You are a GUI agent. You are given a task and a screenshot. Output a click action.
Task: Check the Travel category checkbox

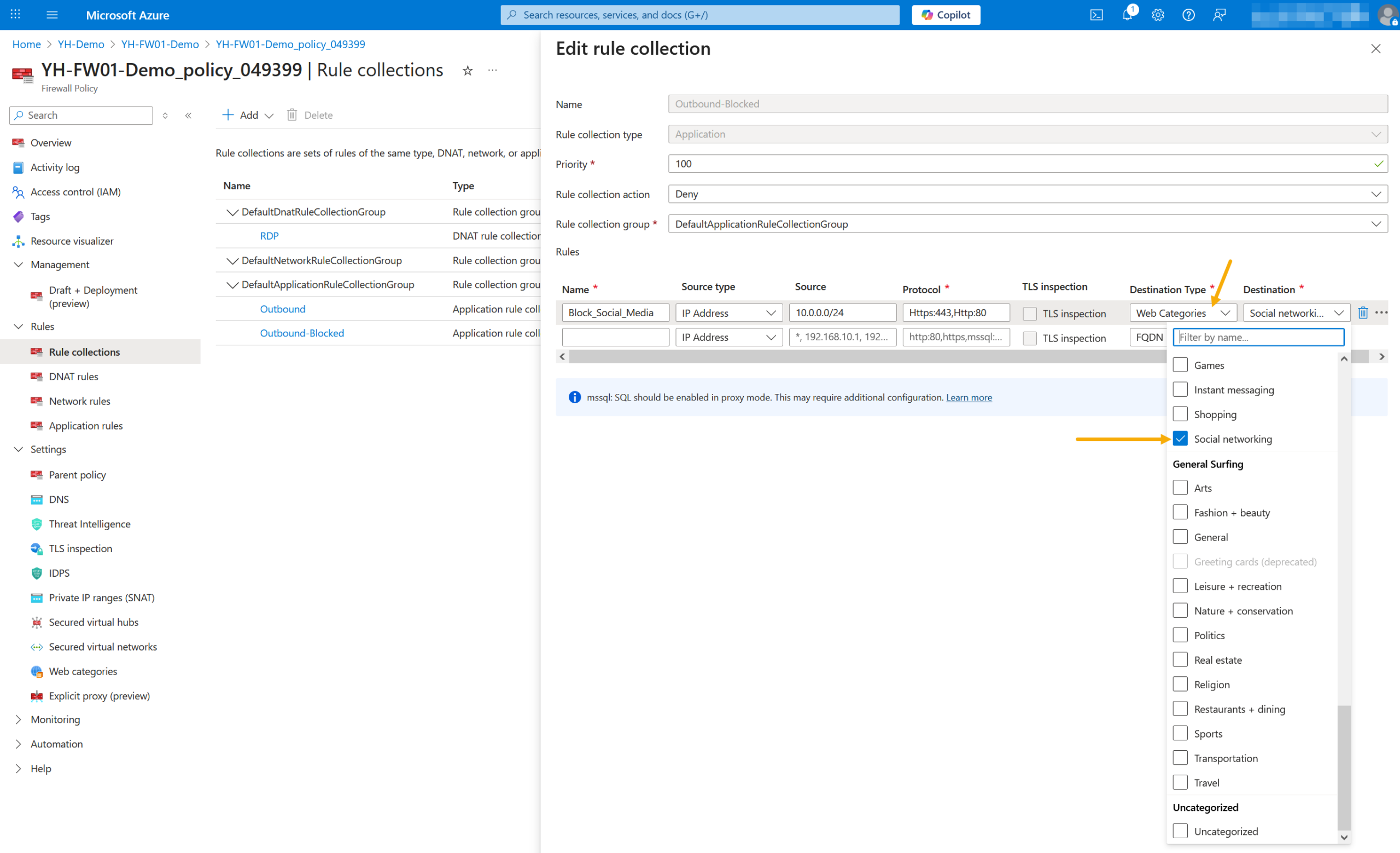tap(1180, 782)
